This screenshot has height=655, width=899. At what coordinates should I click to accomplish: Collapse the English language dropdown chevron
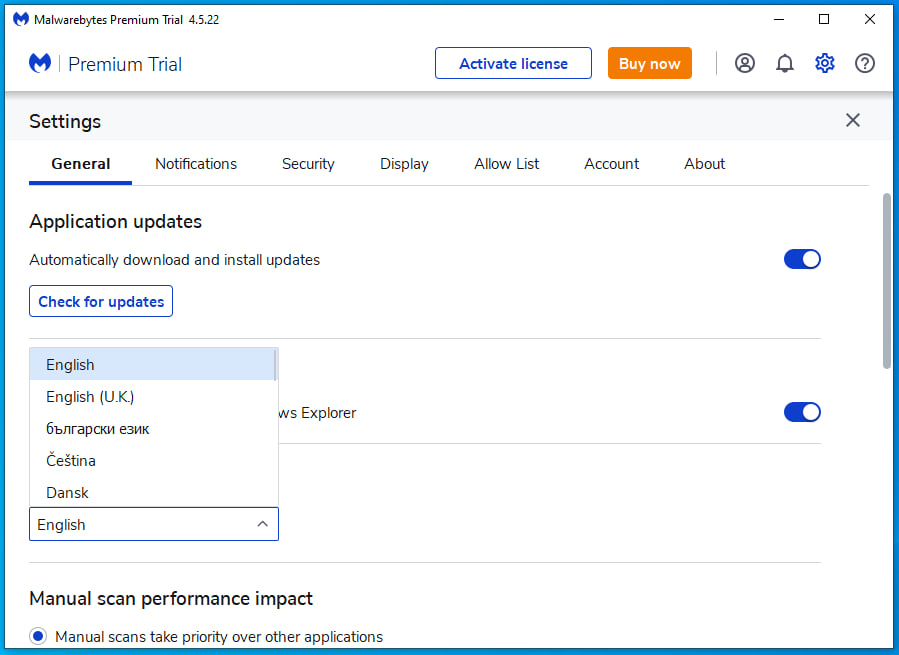tap(263, 524)
